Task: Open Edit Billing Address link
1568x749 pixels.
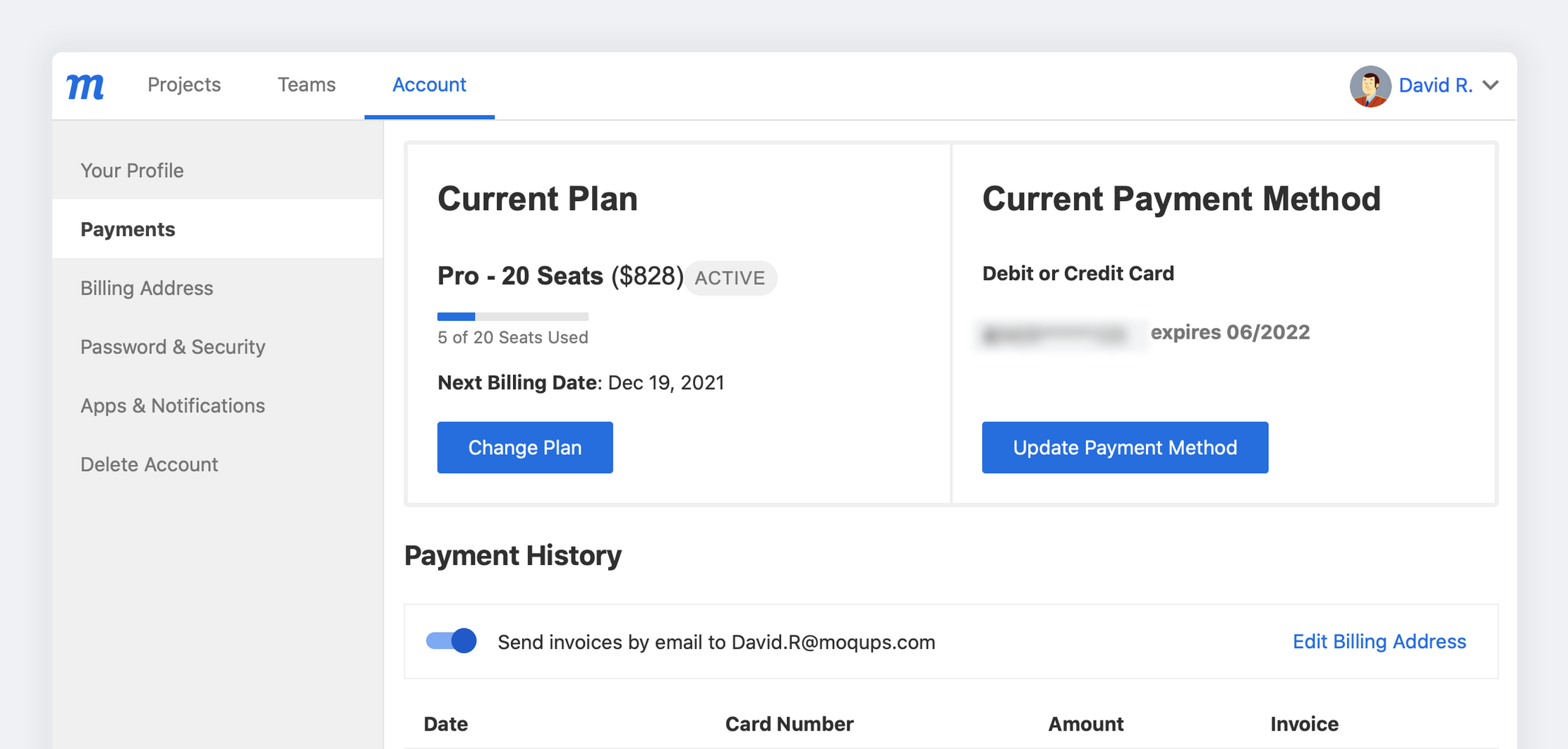Action: click(x=1380, y=642)
